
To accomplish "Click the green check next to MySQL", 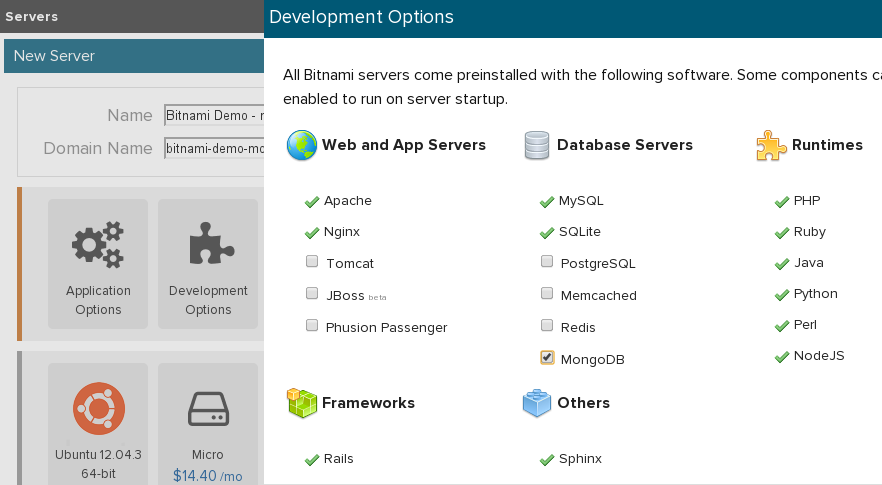I will 547,201.
